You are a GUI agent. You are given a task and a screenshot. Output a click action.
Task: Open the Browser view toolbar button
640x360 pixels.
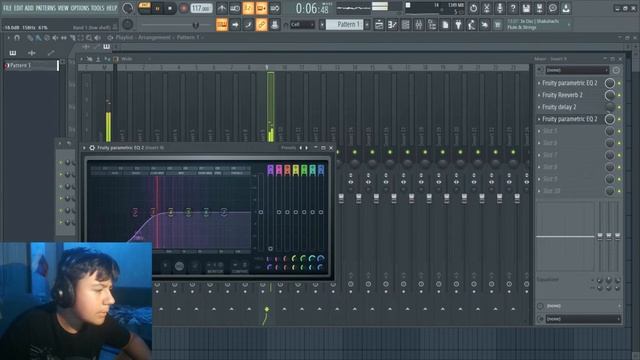click(x=432, y=25)
